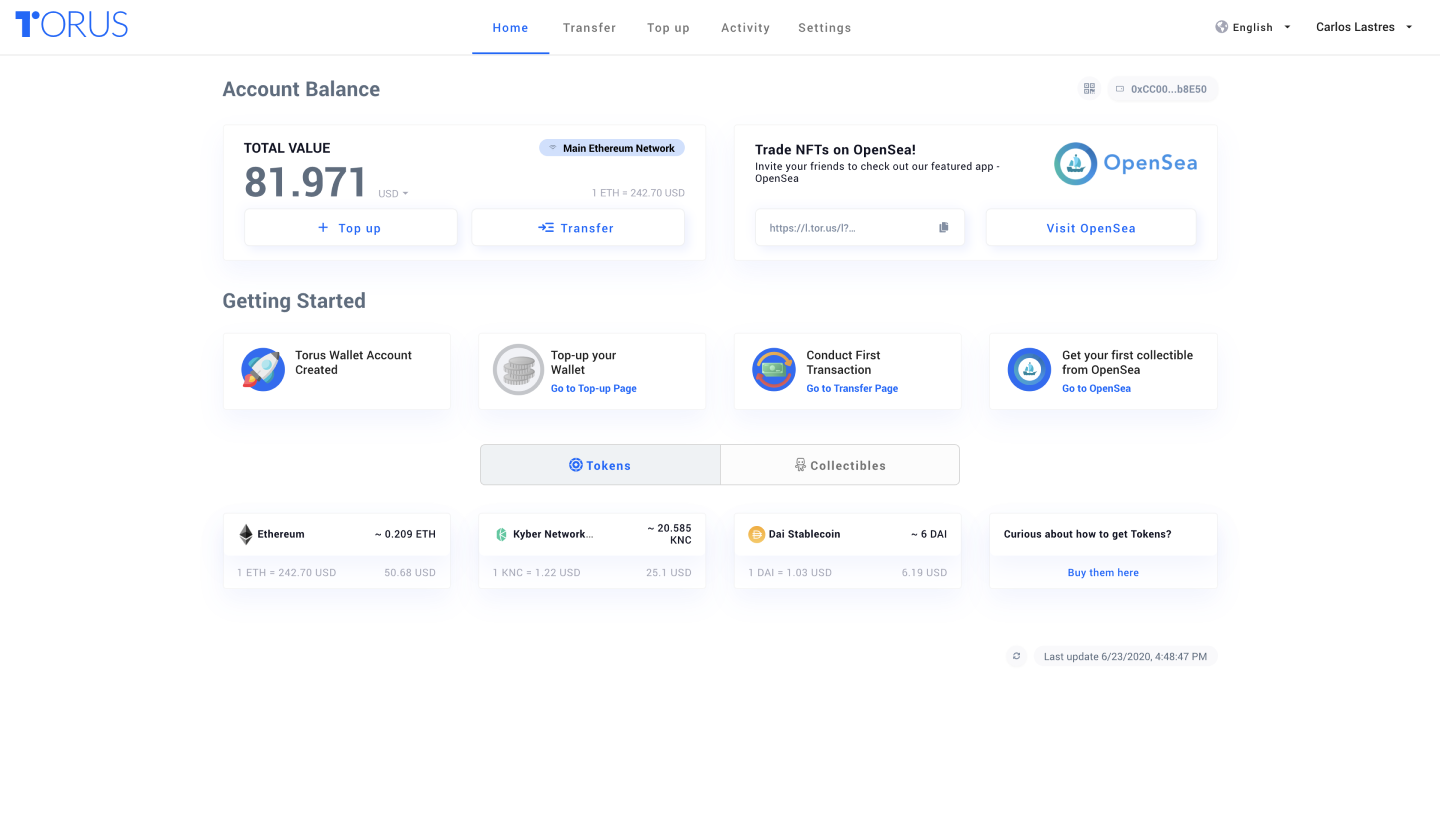Click the globe language icon
The width and height of the screenshot is (1440, 830).
[1222, 27]
